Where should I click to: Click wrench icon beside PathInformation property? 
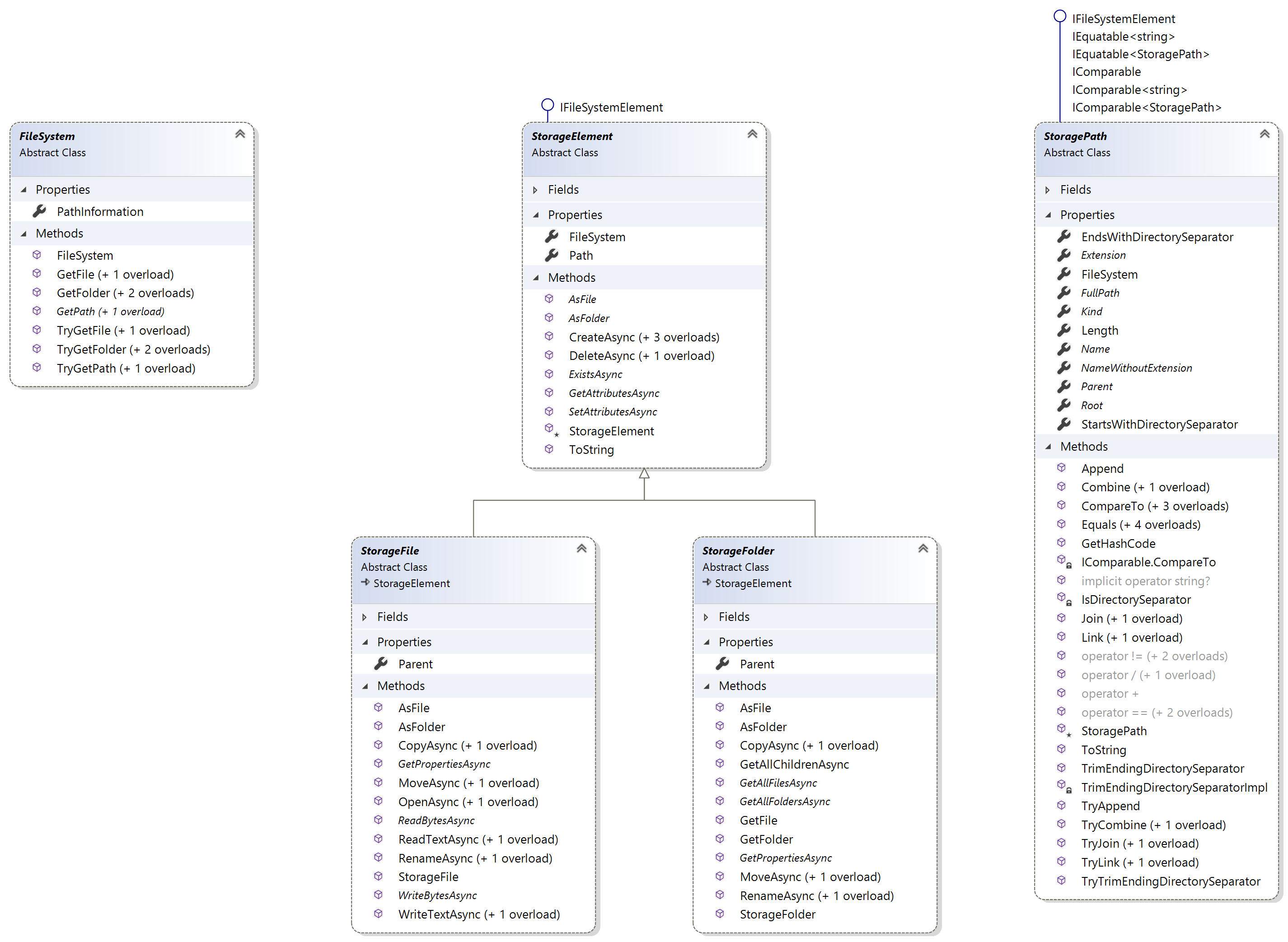pos(39,211)
